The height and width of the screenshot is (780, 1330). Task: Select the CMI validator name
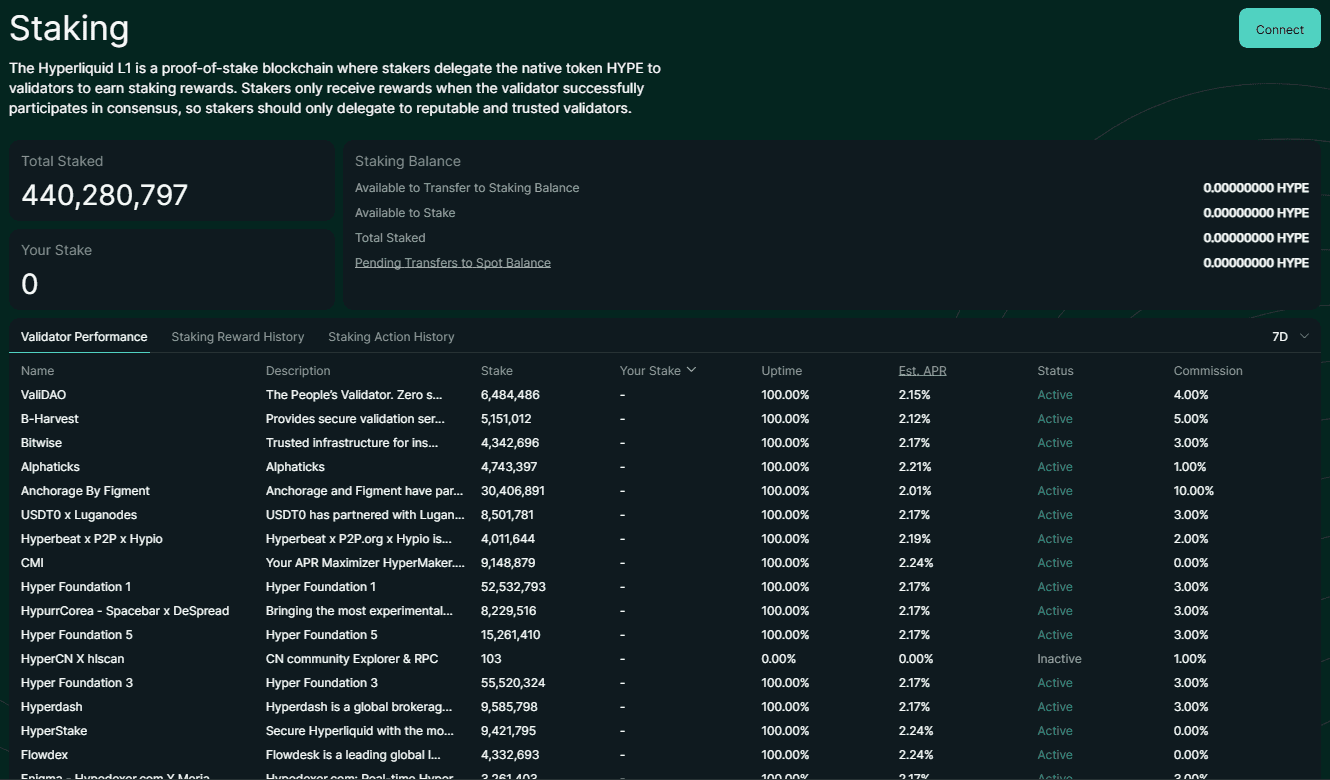(x=32, y=563)
